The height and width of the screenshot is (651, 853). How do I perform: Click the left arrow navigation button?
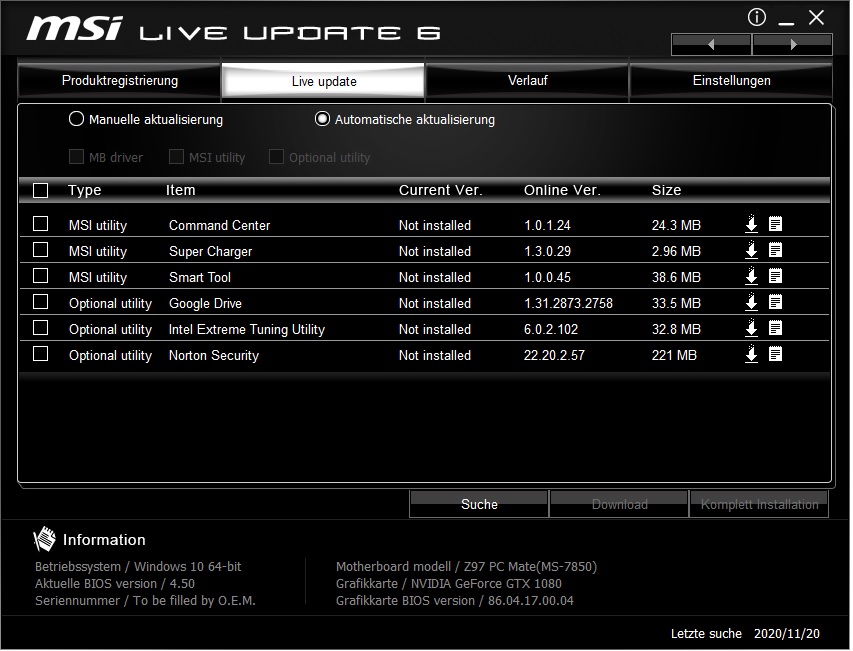pyautogui.click(x=713, y=45)
